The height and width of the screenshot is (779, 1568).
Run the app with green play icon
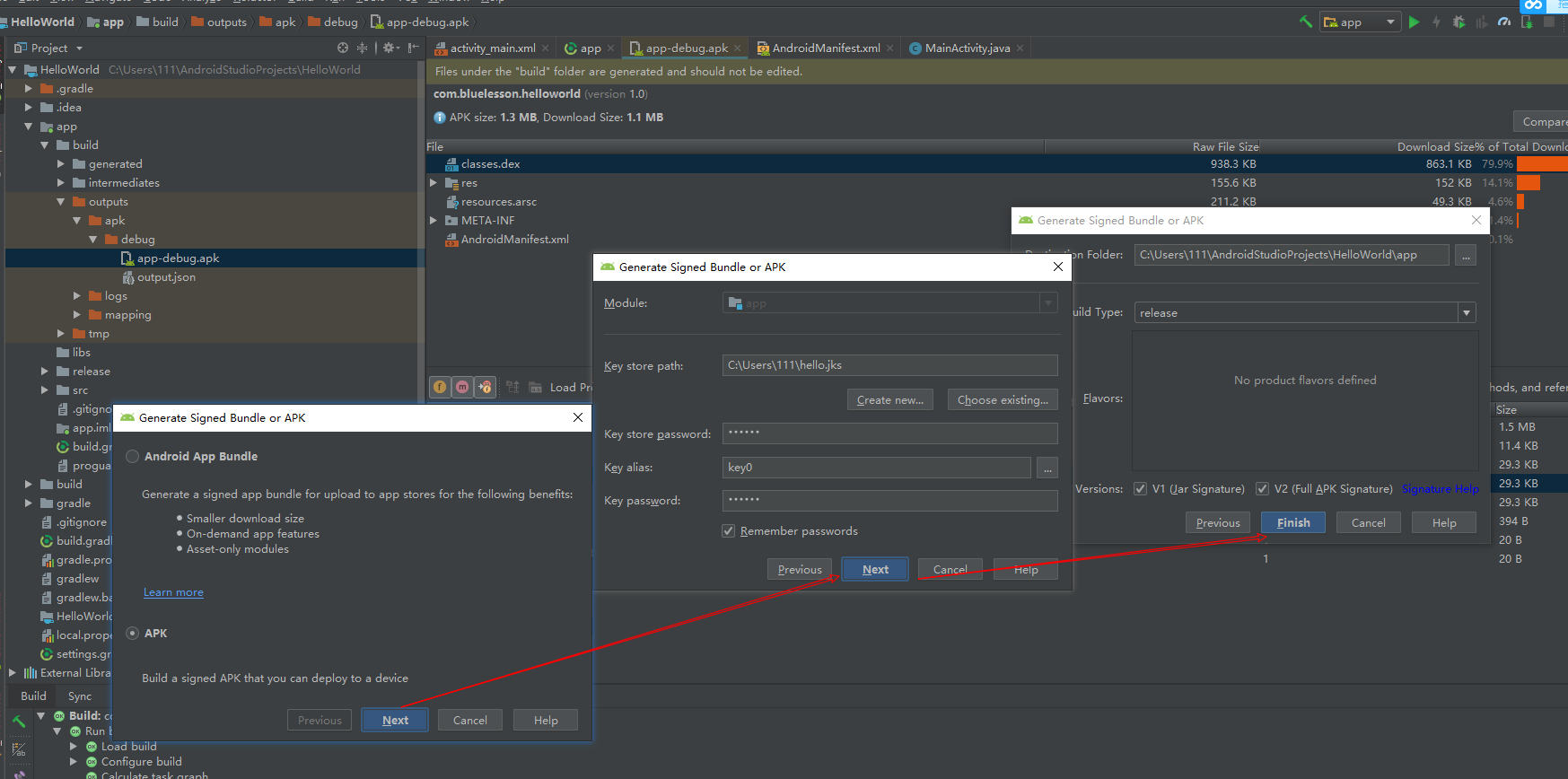click(1415, 22)
